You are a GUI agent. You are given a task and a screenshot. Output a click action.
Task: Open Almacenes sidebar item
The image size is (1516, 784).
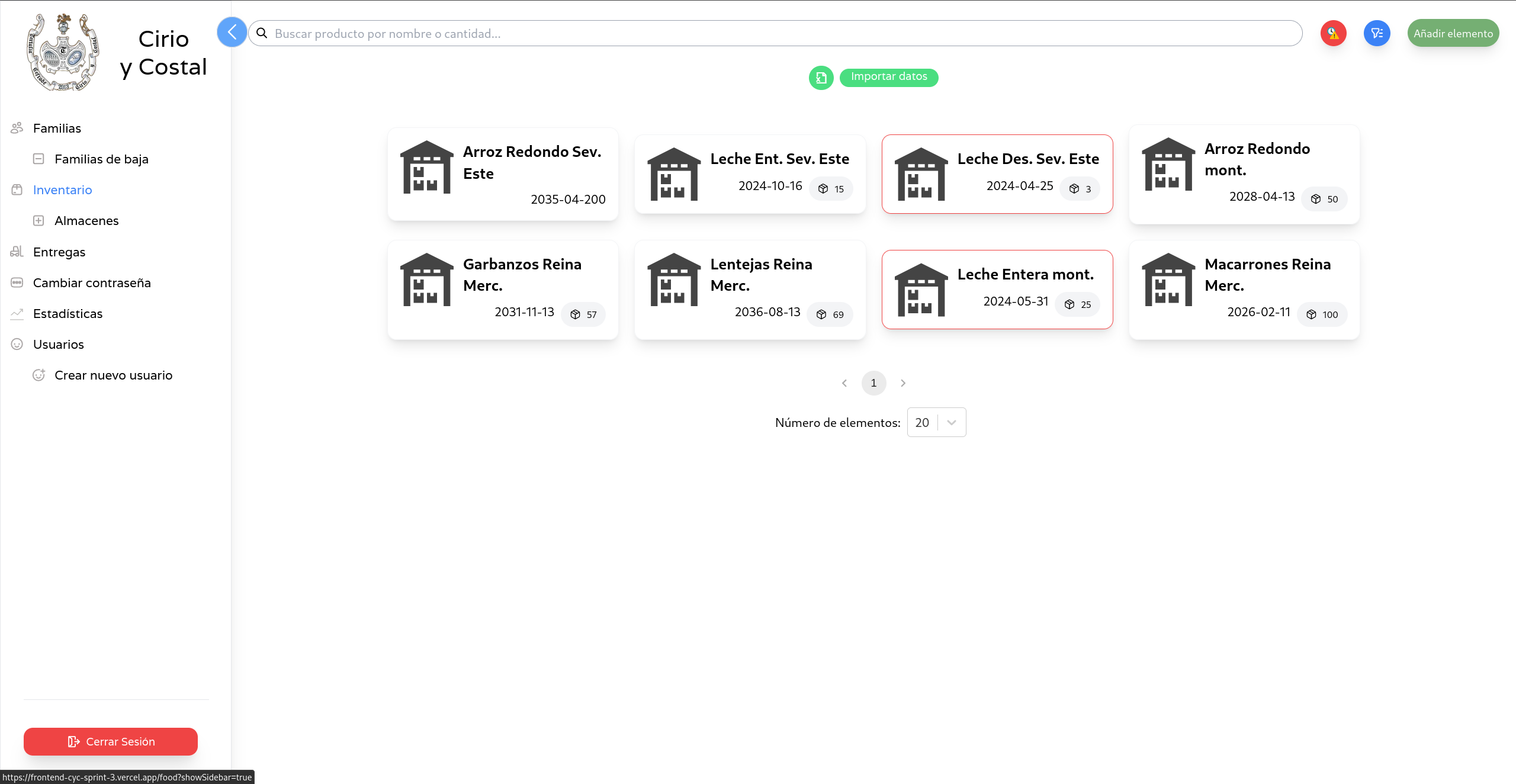(x=86, y=221)
